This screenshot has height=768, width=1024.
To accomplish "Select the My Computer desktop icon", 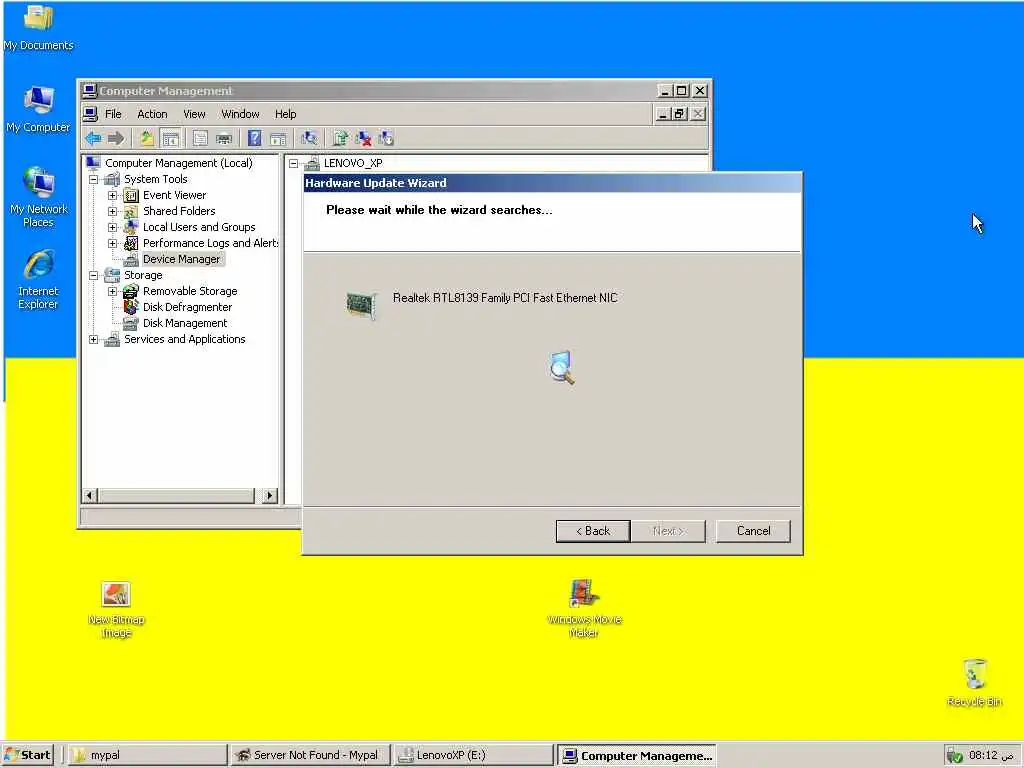I will [x=39, y=110].
